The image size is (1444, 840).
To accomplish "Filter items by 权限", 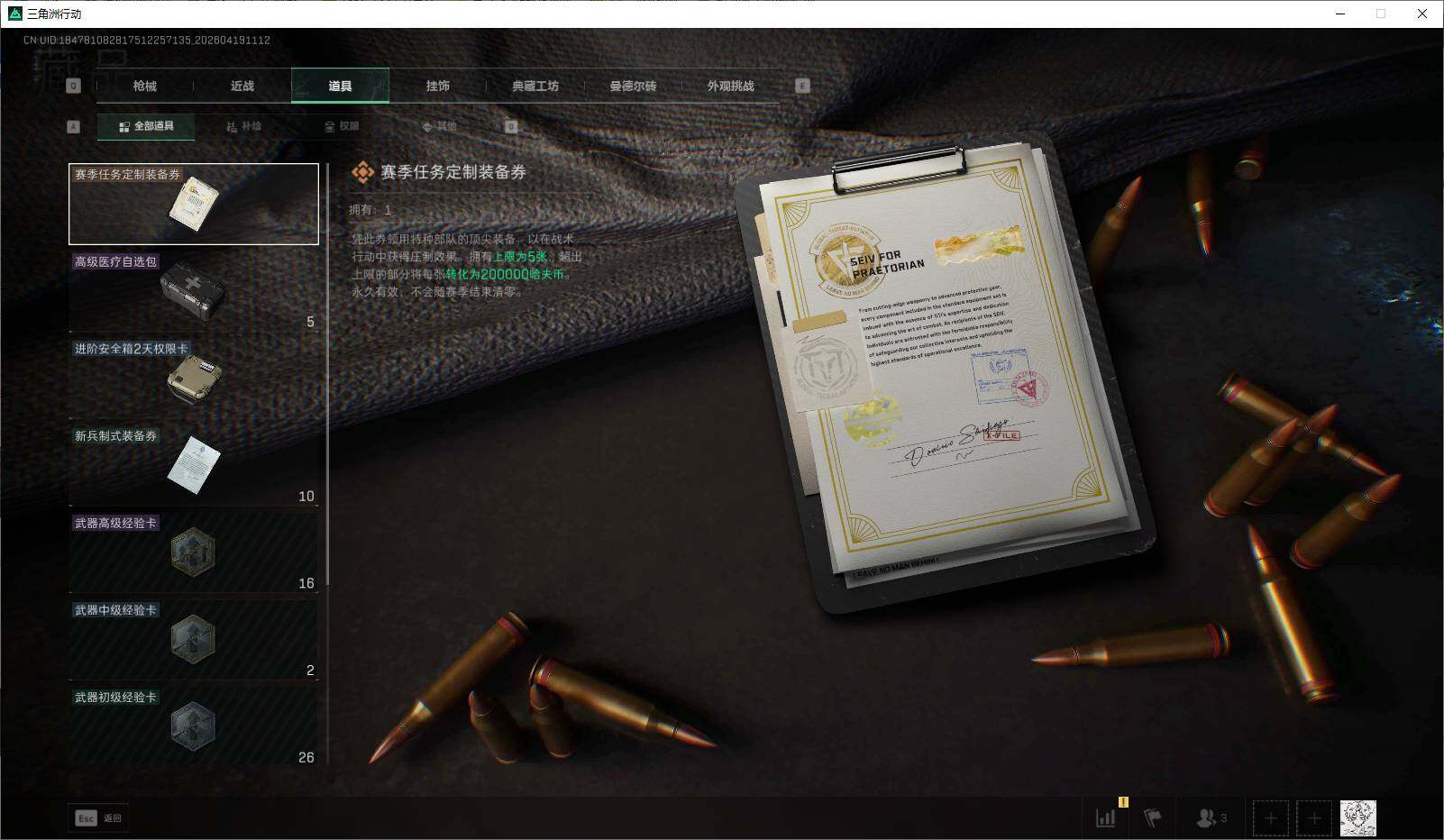I will point(342,126).
